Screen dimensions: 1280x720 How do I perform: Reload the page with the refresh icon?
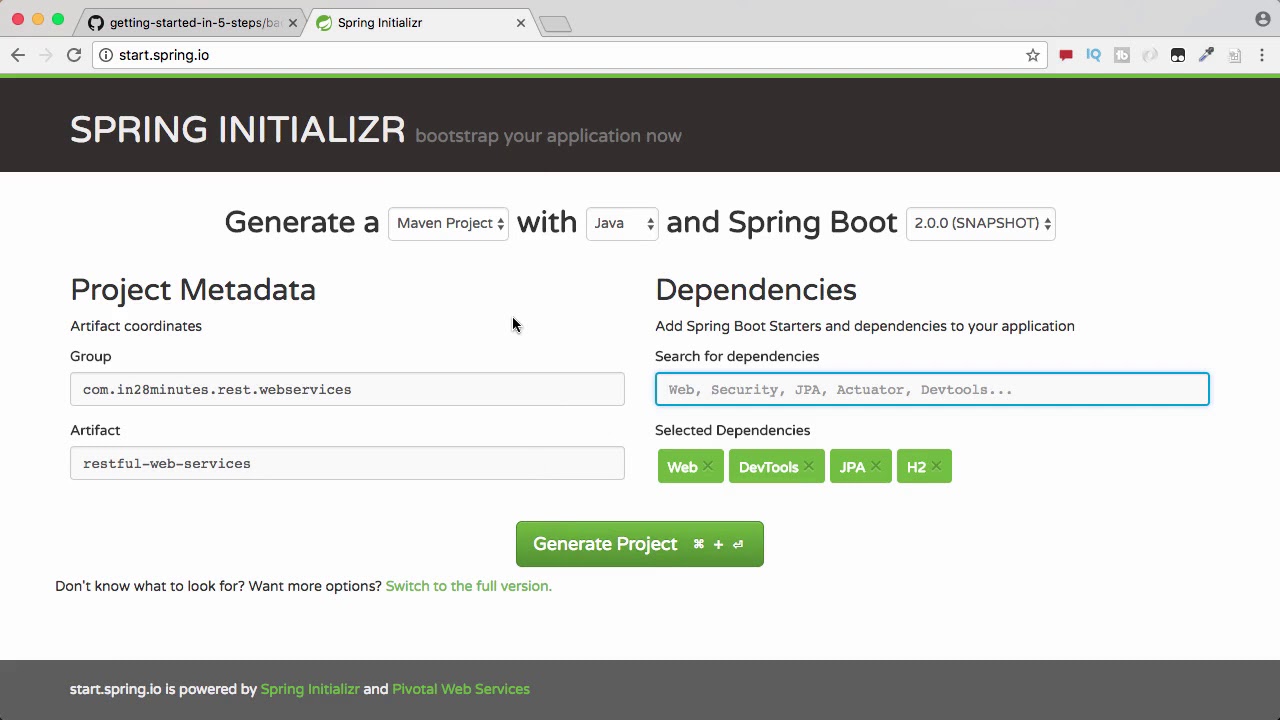point(74,55)
